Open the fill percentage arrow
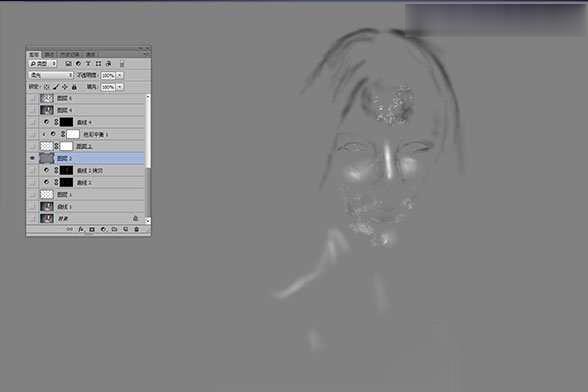 coord(119,87)
